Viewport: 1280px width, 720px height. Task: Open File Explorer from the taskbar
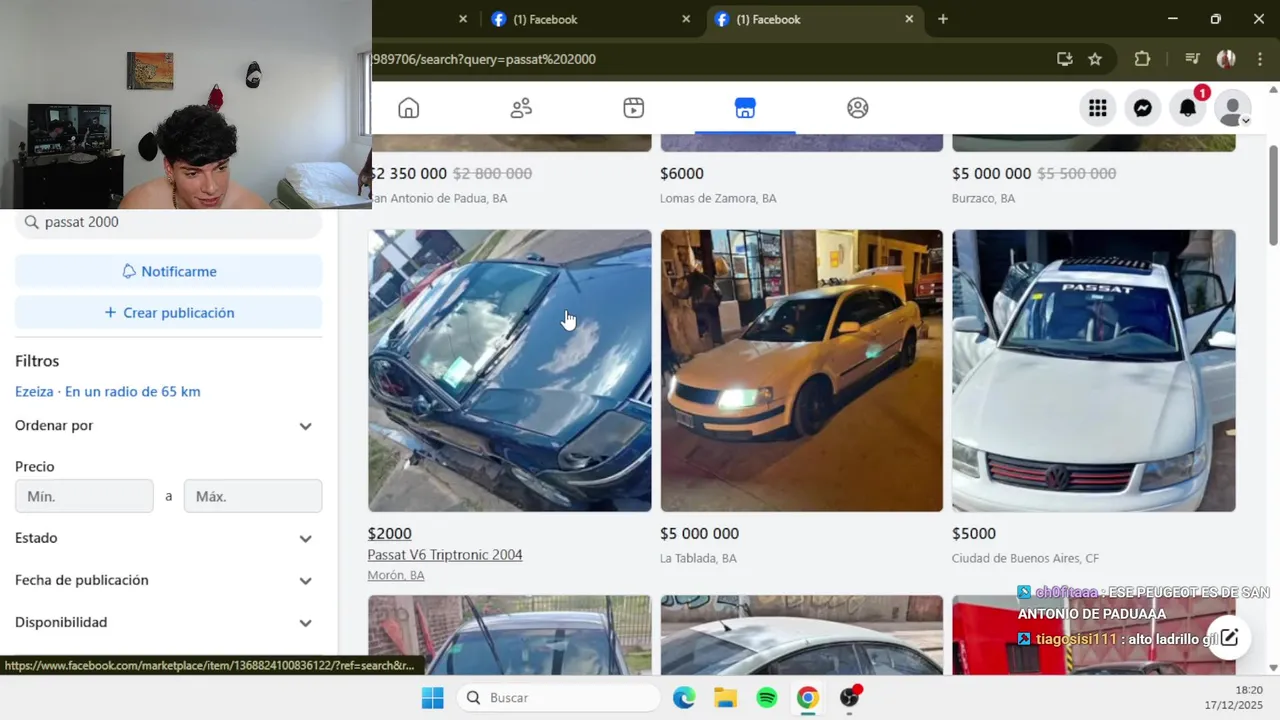tap(725, 697)
